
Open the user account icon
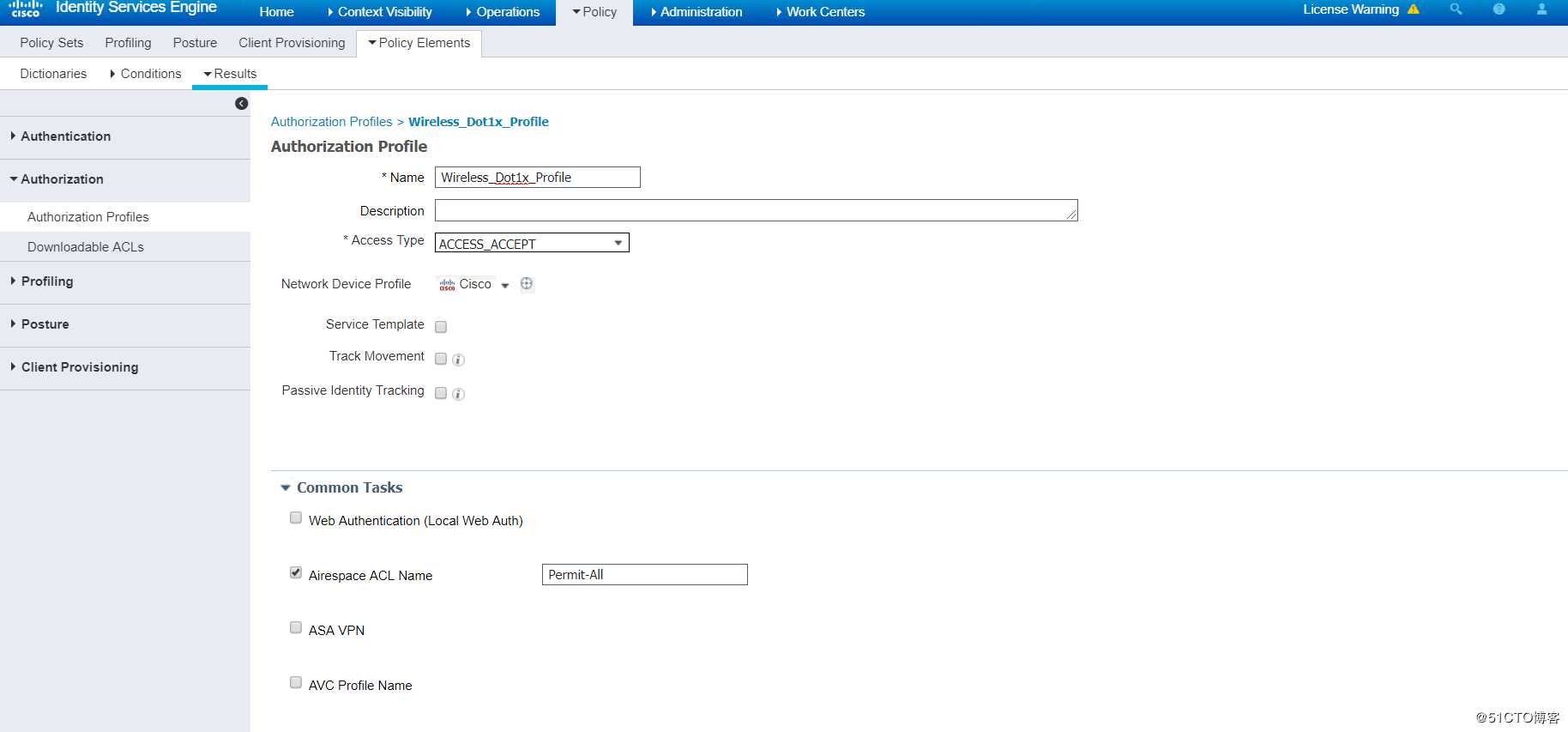(1541, 9)
